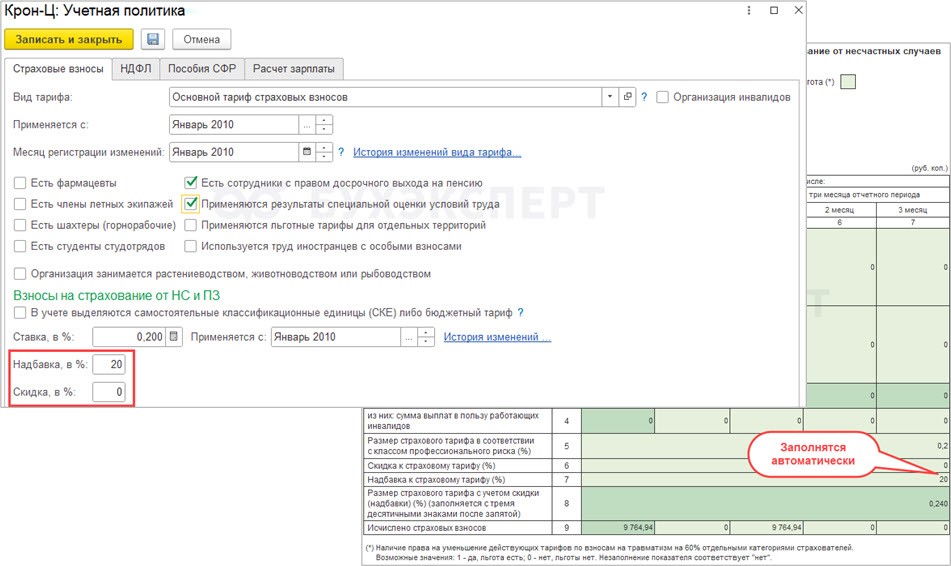Viewport: 951px width, 566px height.
Task: Click help question mark next to СКЕ checkbox
Action: [521, 313]
